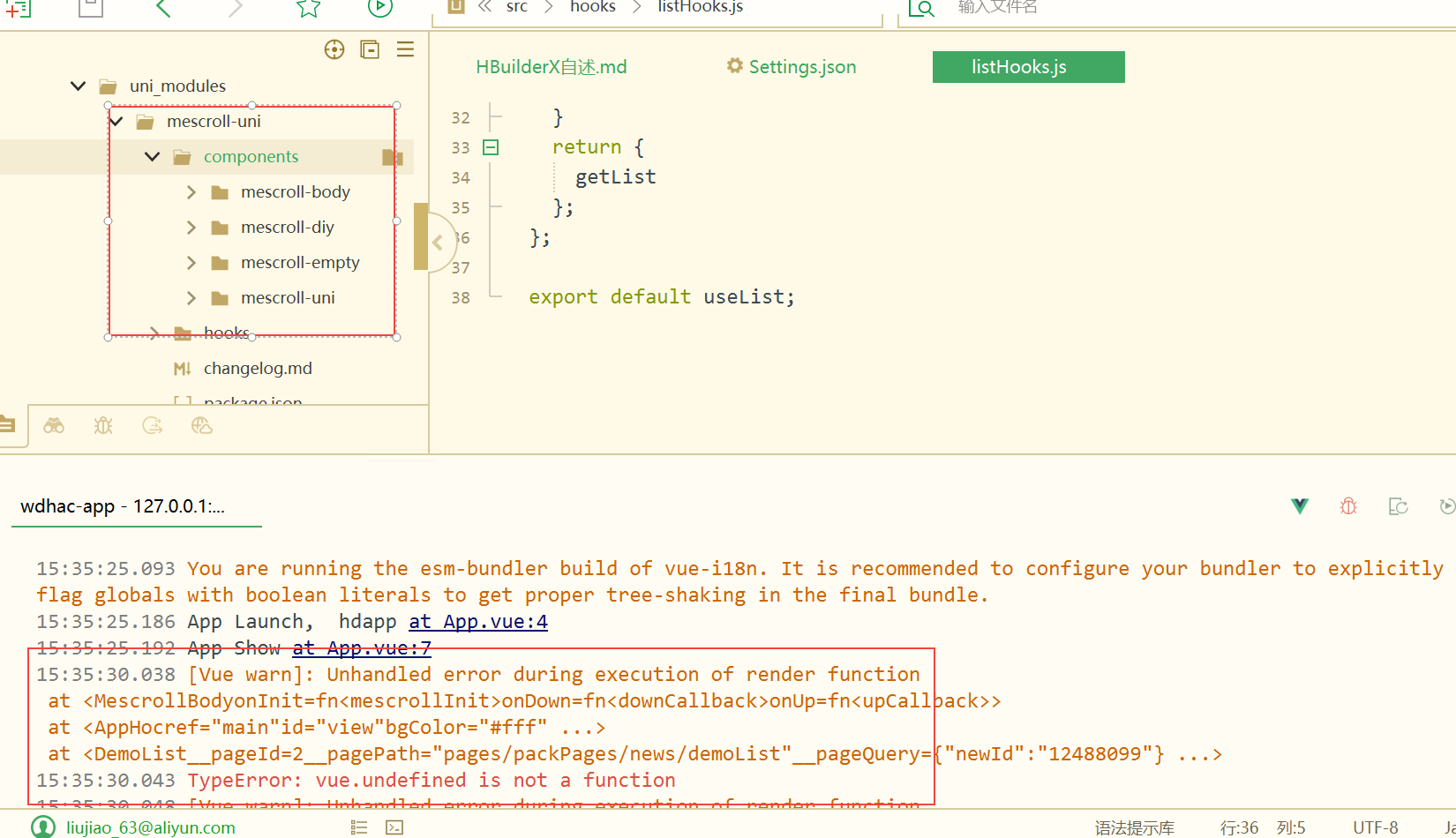Click the red bug debug icon in console
Viewport: 1456px width, 838px height.
point(1348,506)
